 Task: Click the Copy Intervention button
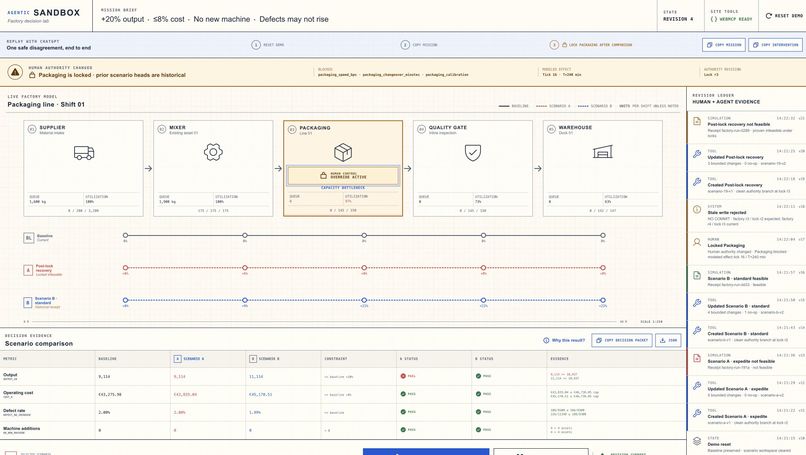coord(776,45)
